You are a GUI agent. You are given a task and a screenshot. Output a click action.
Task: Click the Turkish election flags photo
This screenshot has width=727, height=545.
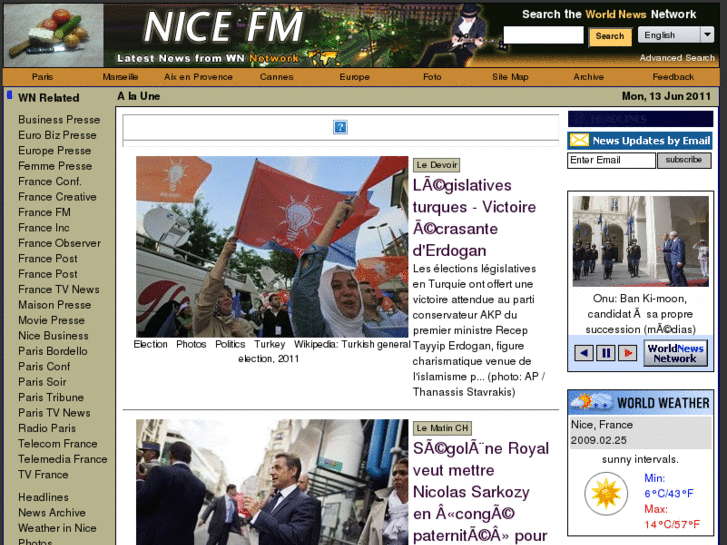[x=272, y=247]
